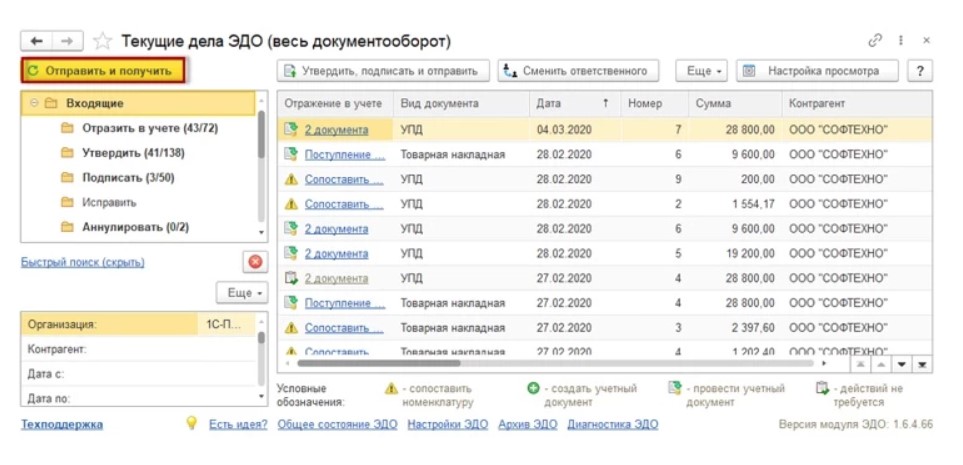The width and height of the screenshot is (963, 465).
Task: Collapse the Входящие folder tree node
Action: (35, 103)
